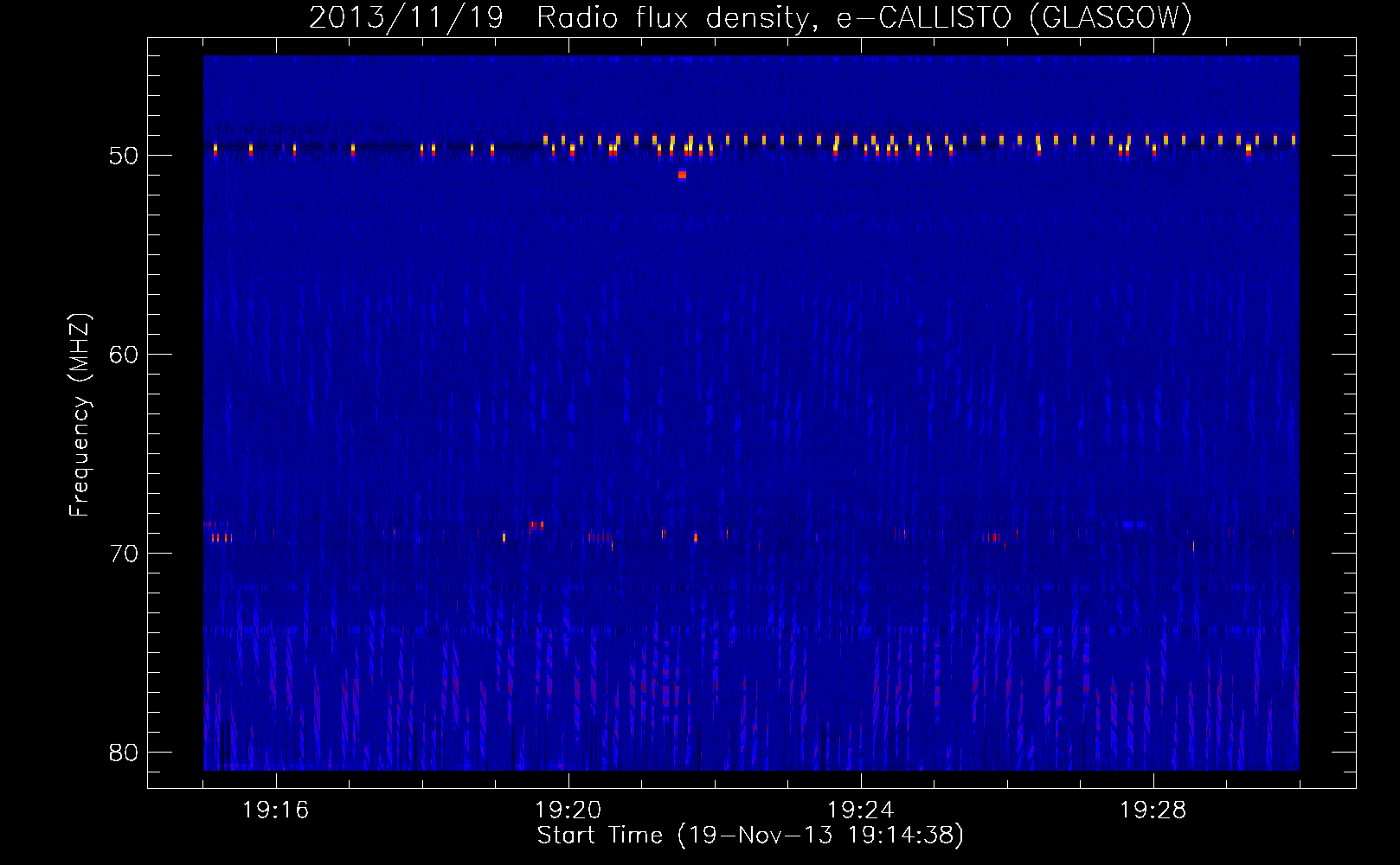Click the 'Start Time (19-Nov-13 19:14:38)' label
This screenshot has height=865, width=1400.
pyautogui.click(x=751, y=836)
